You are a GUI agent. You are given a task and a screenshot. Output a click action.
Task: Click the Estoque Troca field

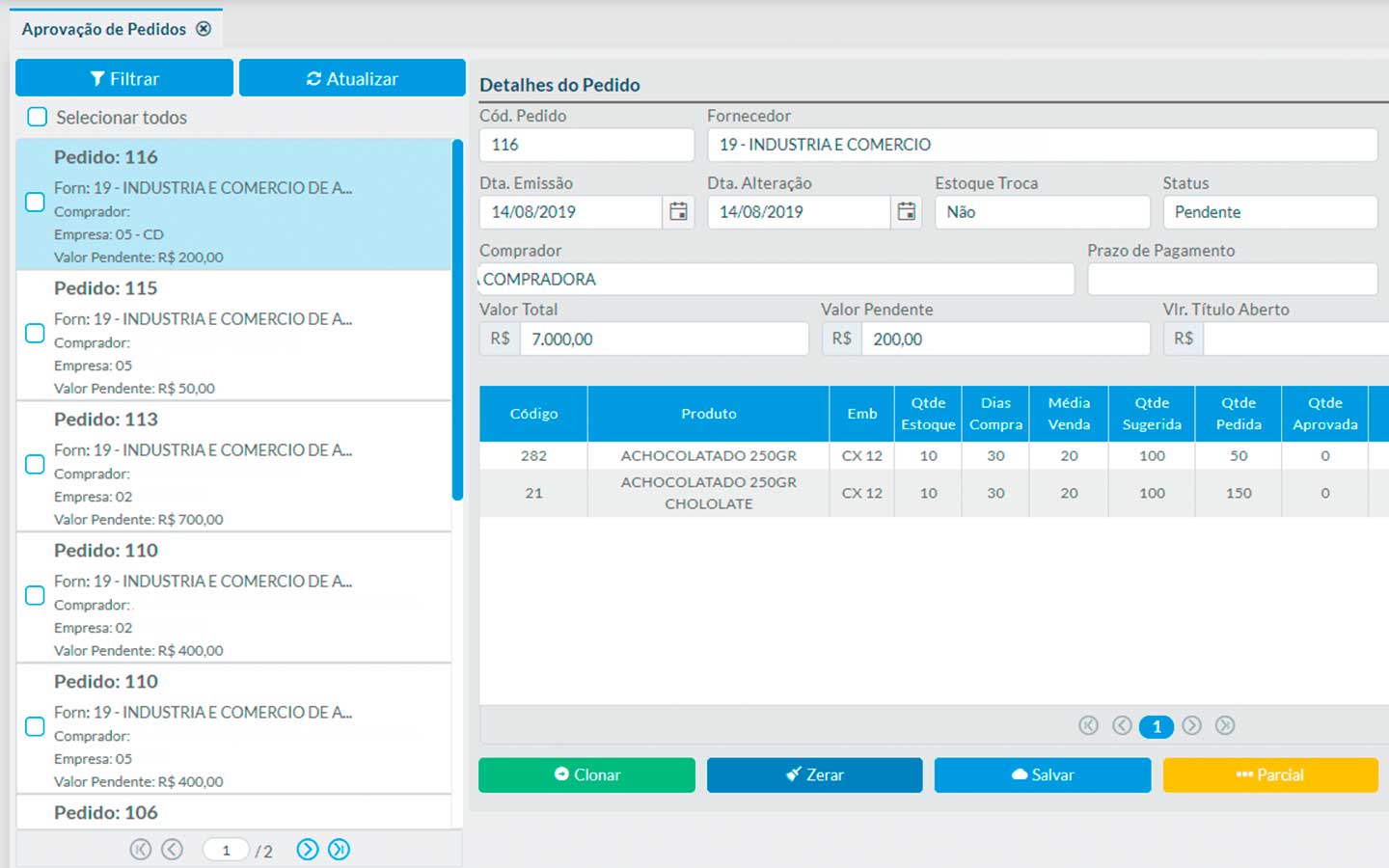tap(1042, 212)
